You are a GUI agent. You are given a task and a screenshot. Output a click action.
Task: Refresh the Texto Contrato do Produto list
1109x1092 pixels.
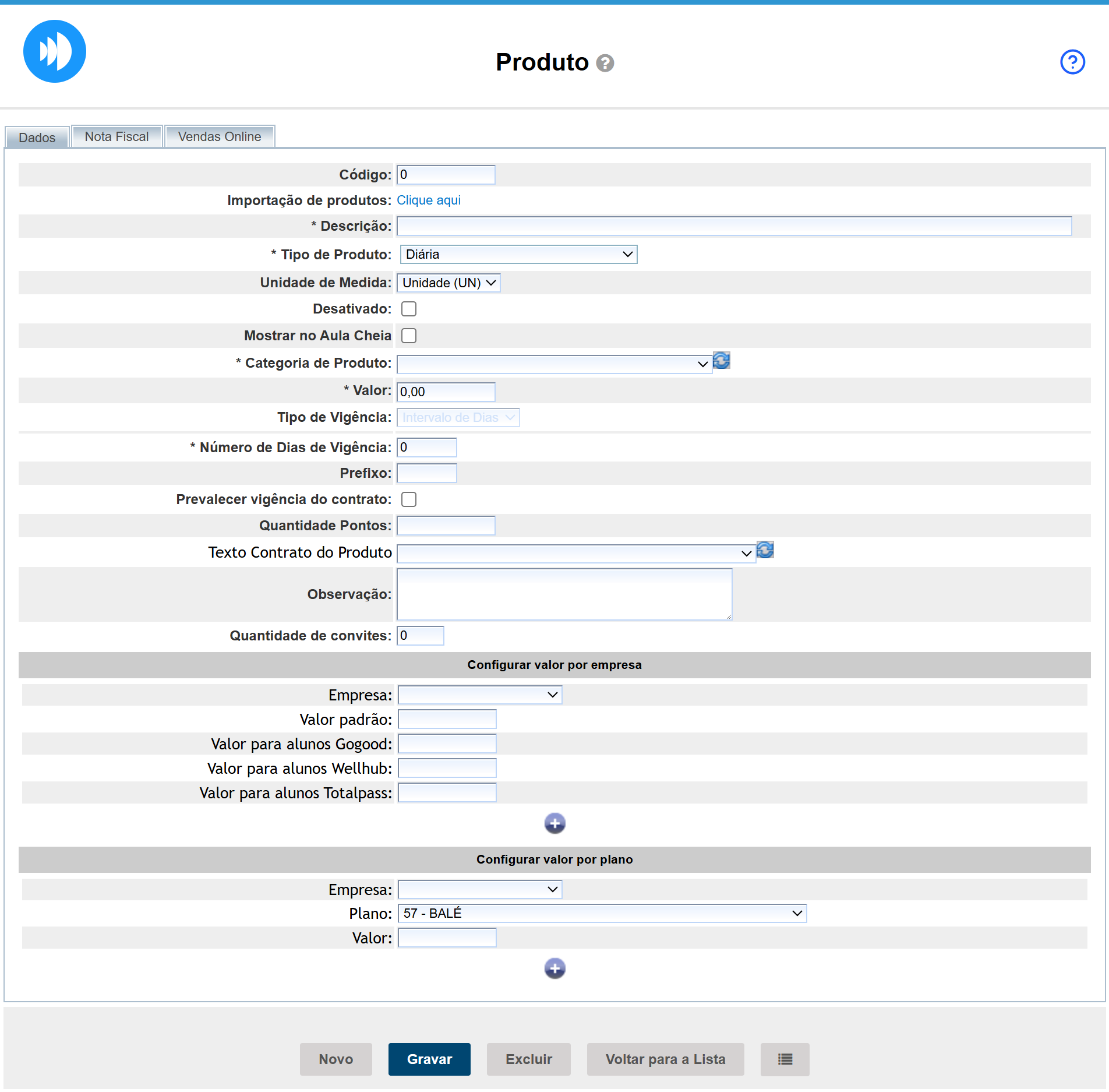765,550
